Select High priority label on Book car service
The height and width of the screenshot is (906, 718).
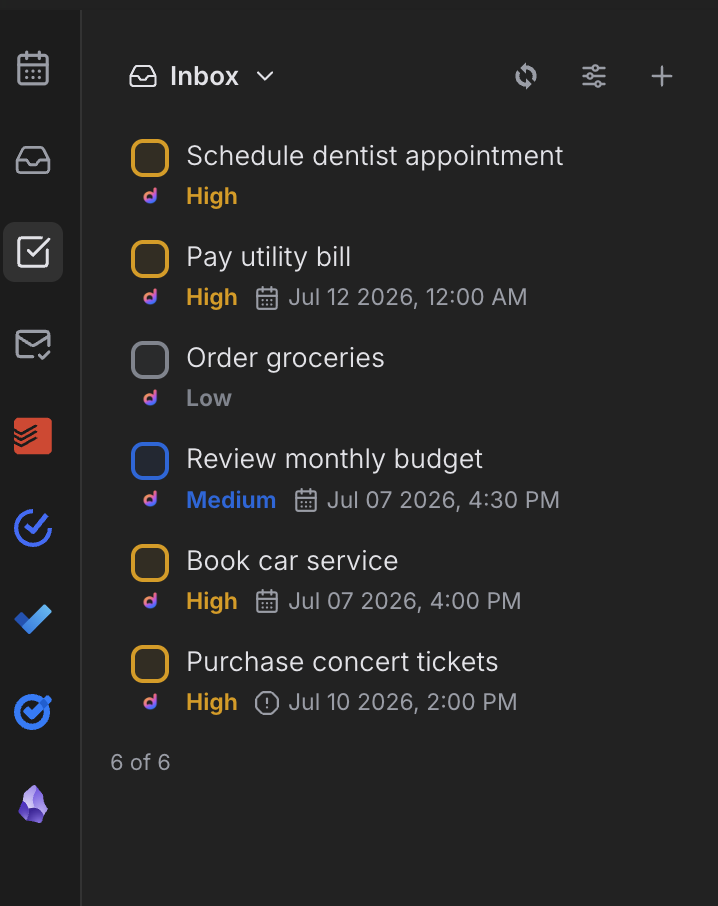[x=212, y=601]
